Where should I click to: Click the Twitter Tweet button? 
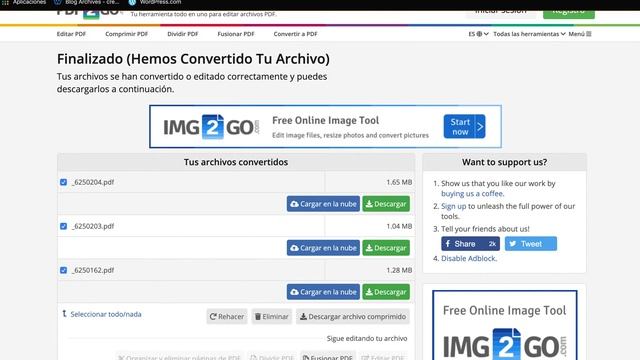[531, 244]
